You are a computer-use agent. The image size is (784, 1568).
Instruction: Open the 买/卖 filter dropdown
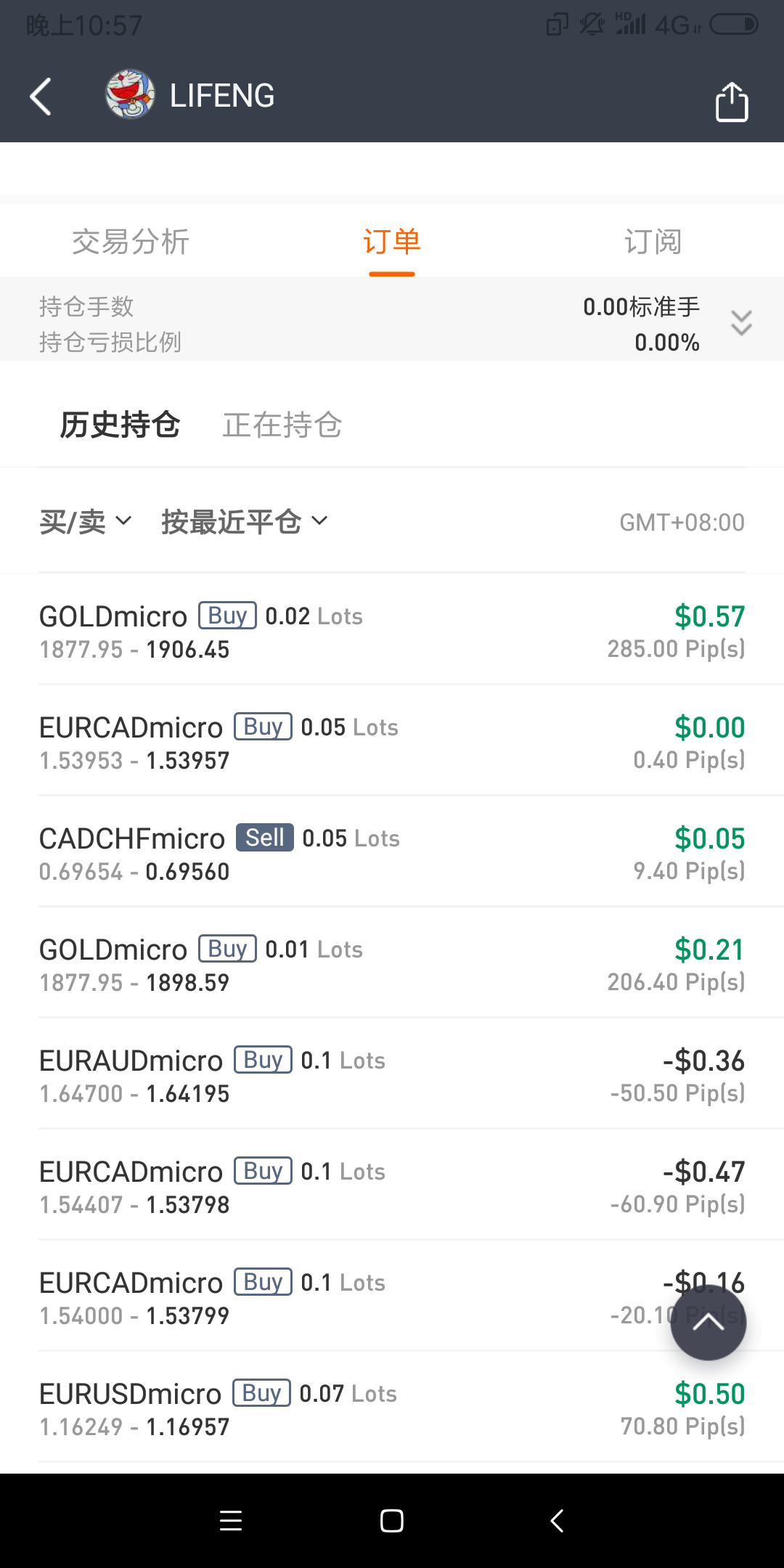[86, 521]
